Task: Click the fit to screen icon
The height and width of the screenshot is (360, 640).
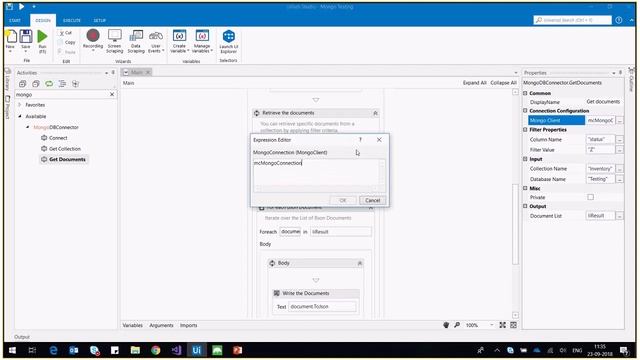Action: [502, 325]
